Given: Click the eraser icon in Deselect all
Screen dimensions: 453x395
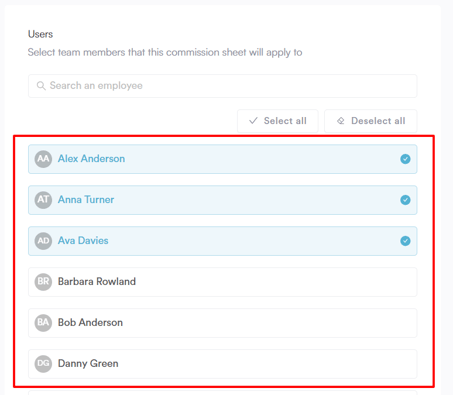Looking at the screenshot, I should click(341, 121).
